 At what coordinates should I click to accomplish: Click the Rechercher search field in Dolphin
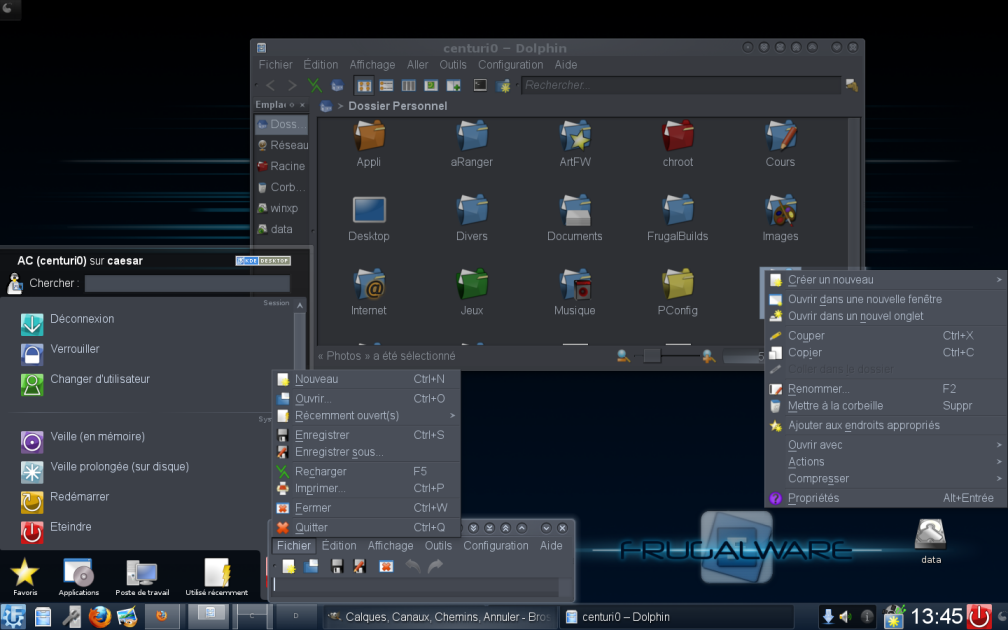point(681,85)
